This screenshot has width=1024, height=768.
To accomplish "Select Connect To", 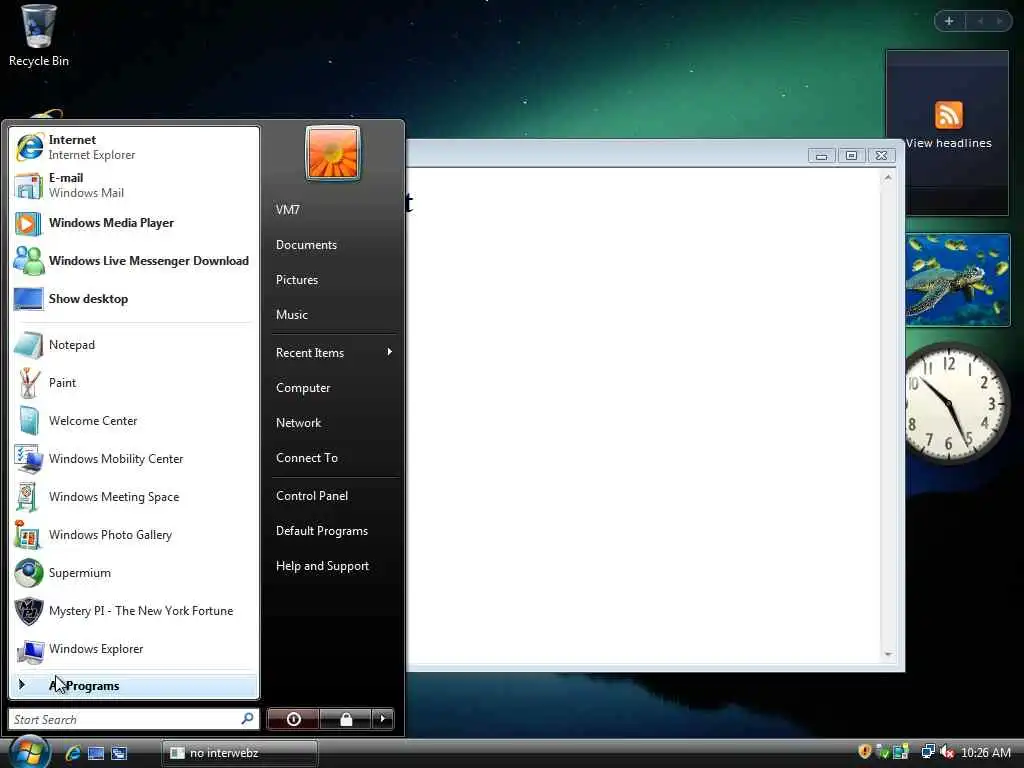I will pyautogui.click(x=334, y=458).
